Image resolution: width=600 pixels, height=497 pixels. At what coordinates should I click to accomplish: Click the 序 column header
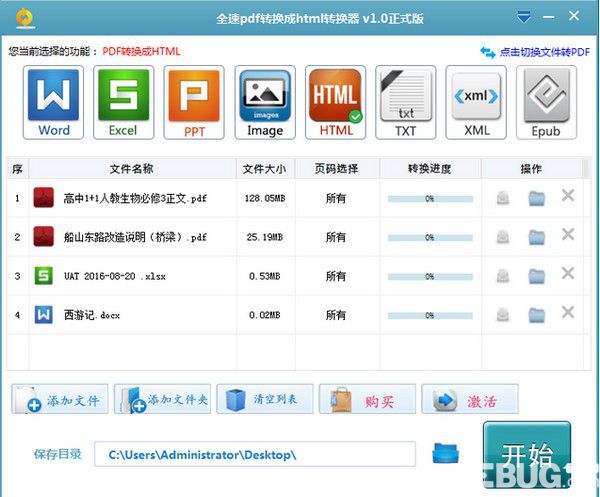(18, 169)
